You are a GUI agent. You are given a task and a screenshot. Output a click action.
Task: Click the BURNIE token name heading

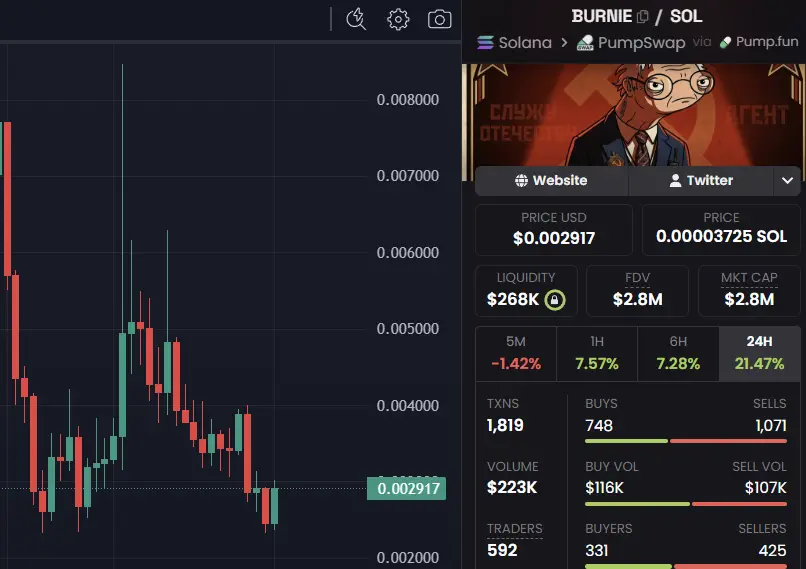602,16
